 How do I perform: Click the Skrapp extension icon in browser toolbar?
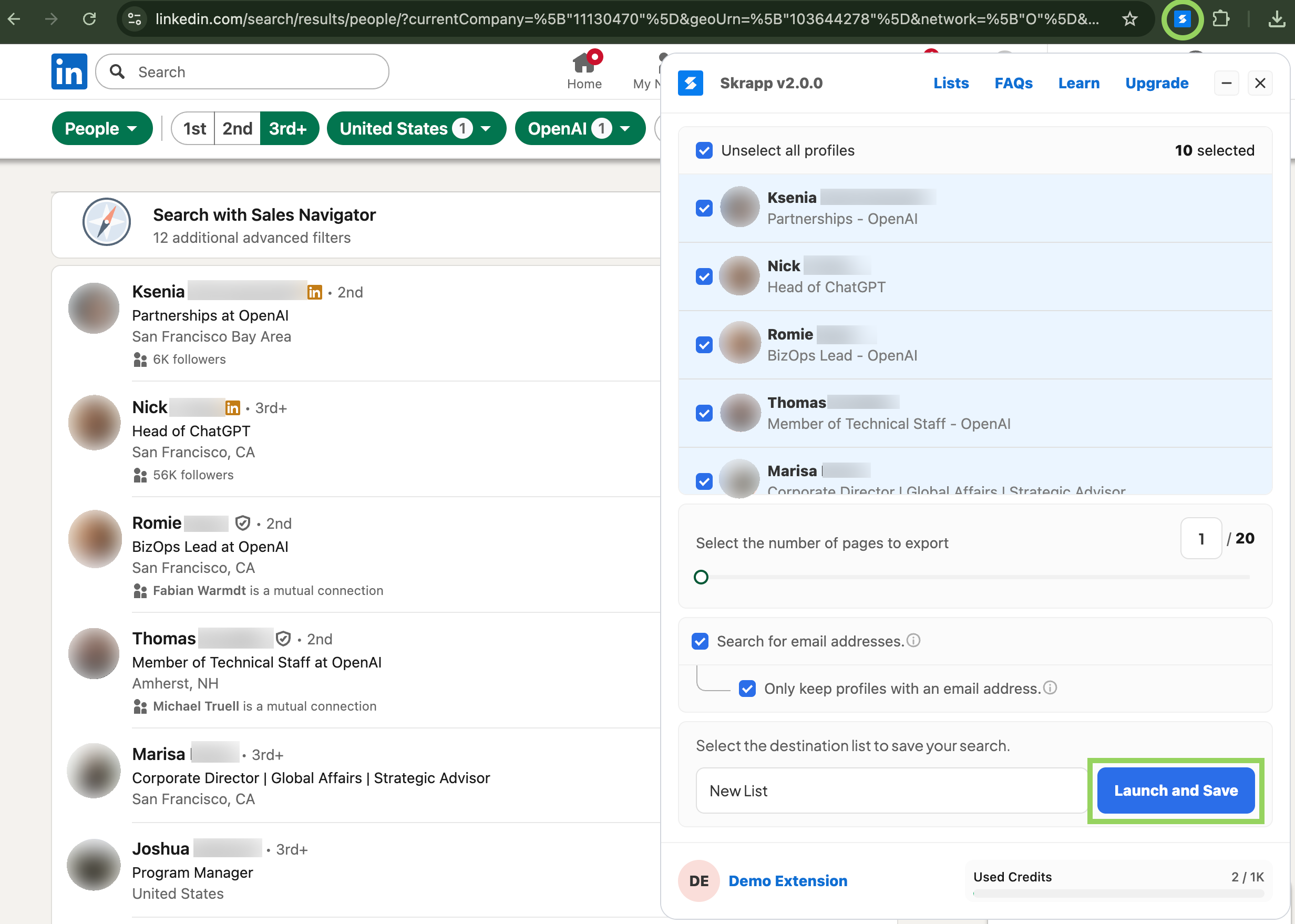[x=1182, y=19]
